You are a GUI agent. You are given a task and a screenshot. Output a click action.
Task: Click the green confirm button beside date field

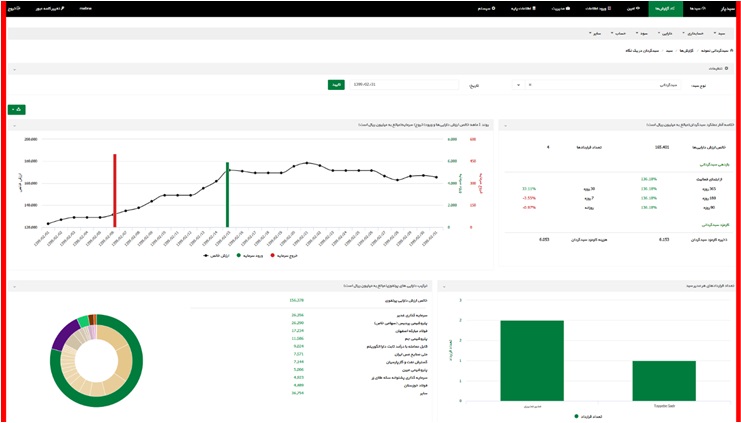click(x=336, y=85)
